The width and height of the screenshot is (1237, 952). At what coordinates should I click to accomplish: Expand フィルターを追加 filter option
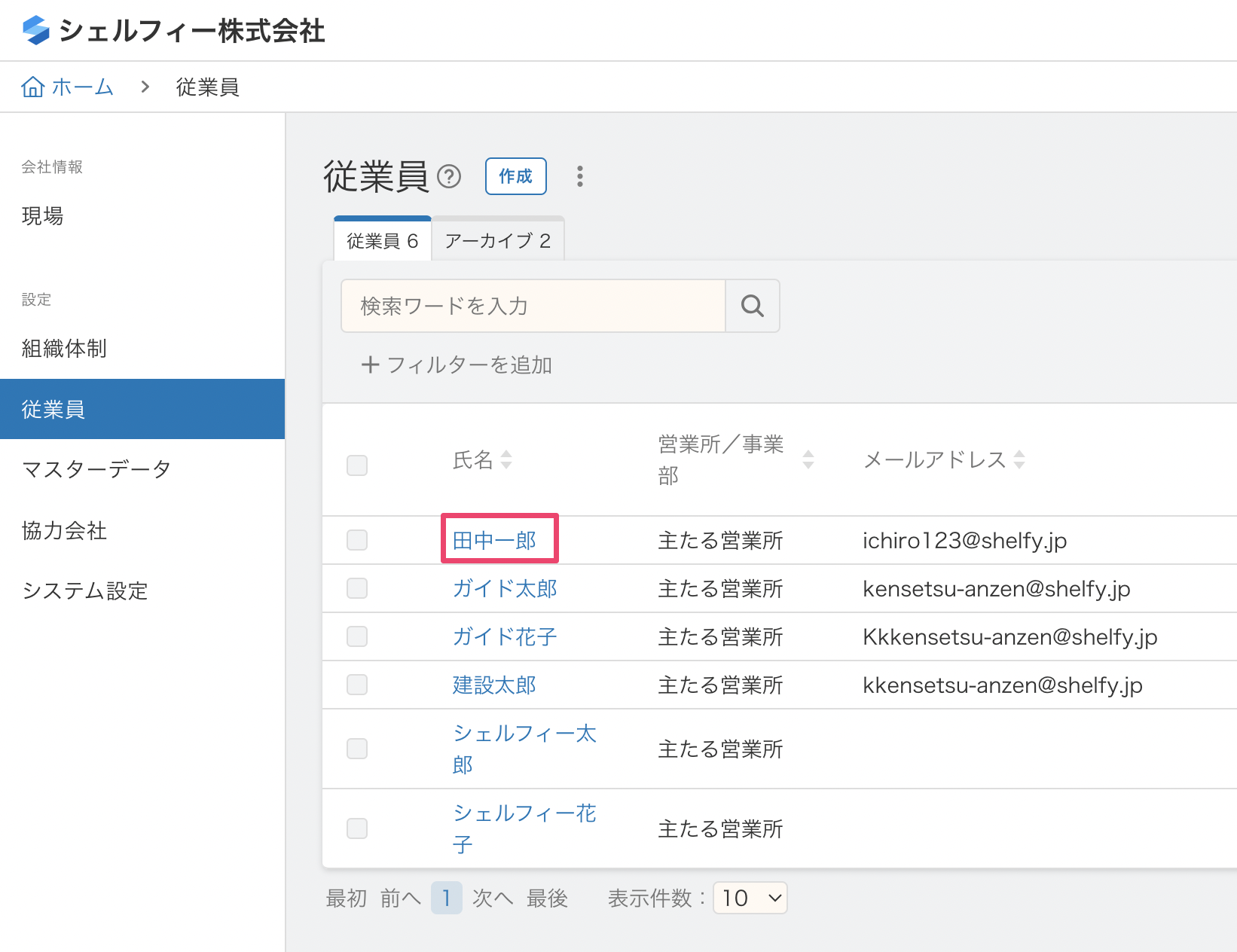click(x=457, y=365)
